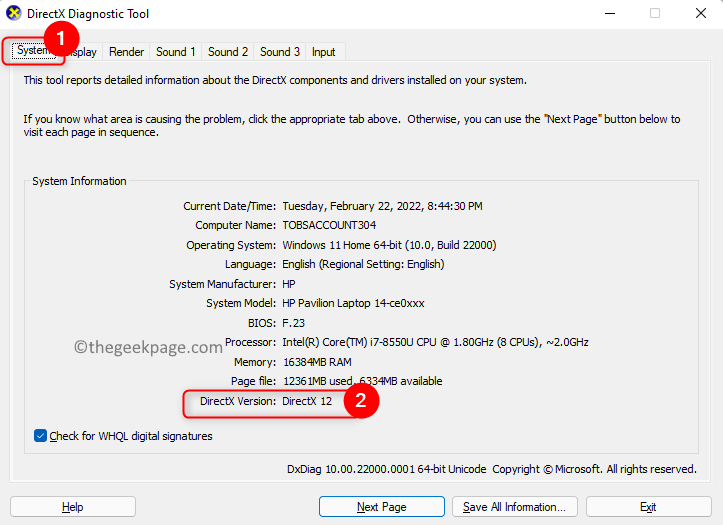Click Save All Information button
This screenshot has height=525, width=723.
[515, 507]
